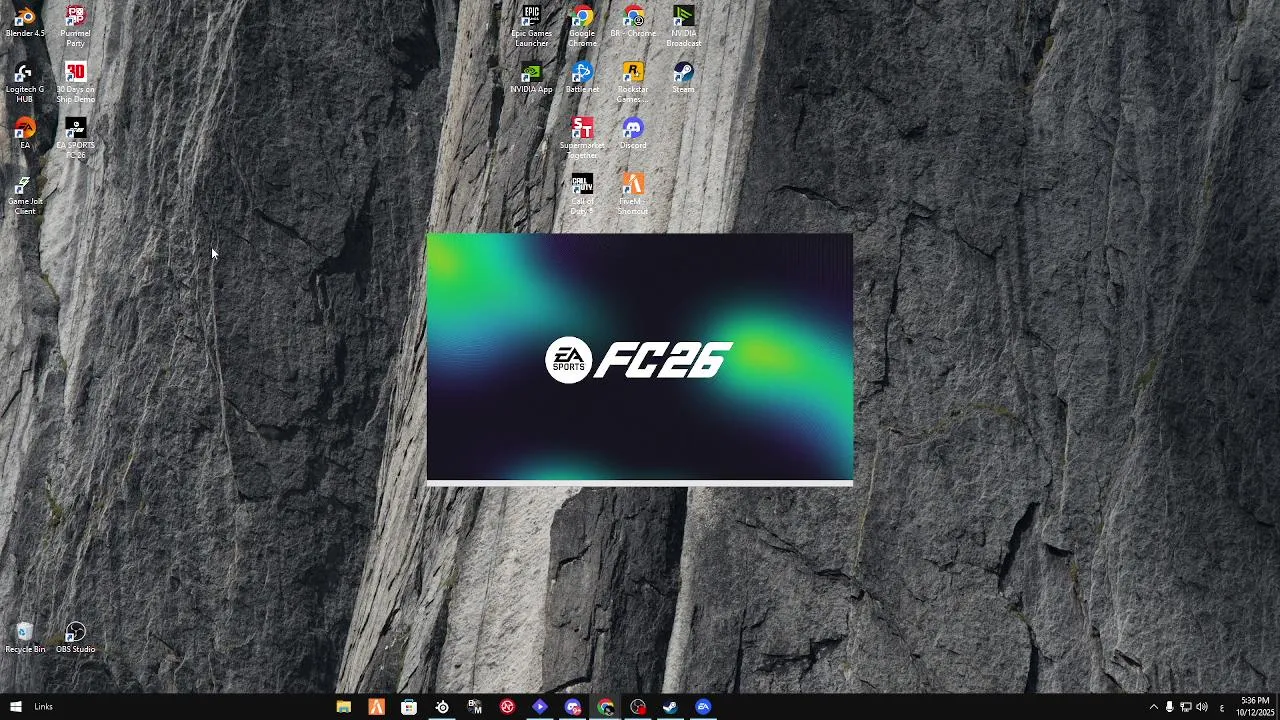Select the 30 Days on Ship Demo icon
1280x720 pixels.
point(75,82)
